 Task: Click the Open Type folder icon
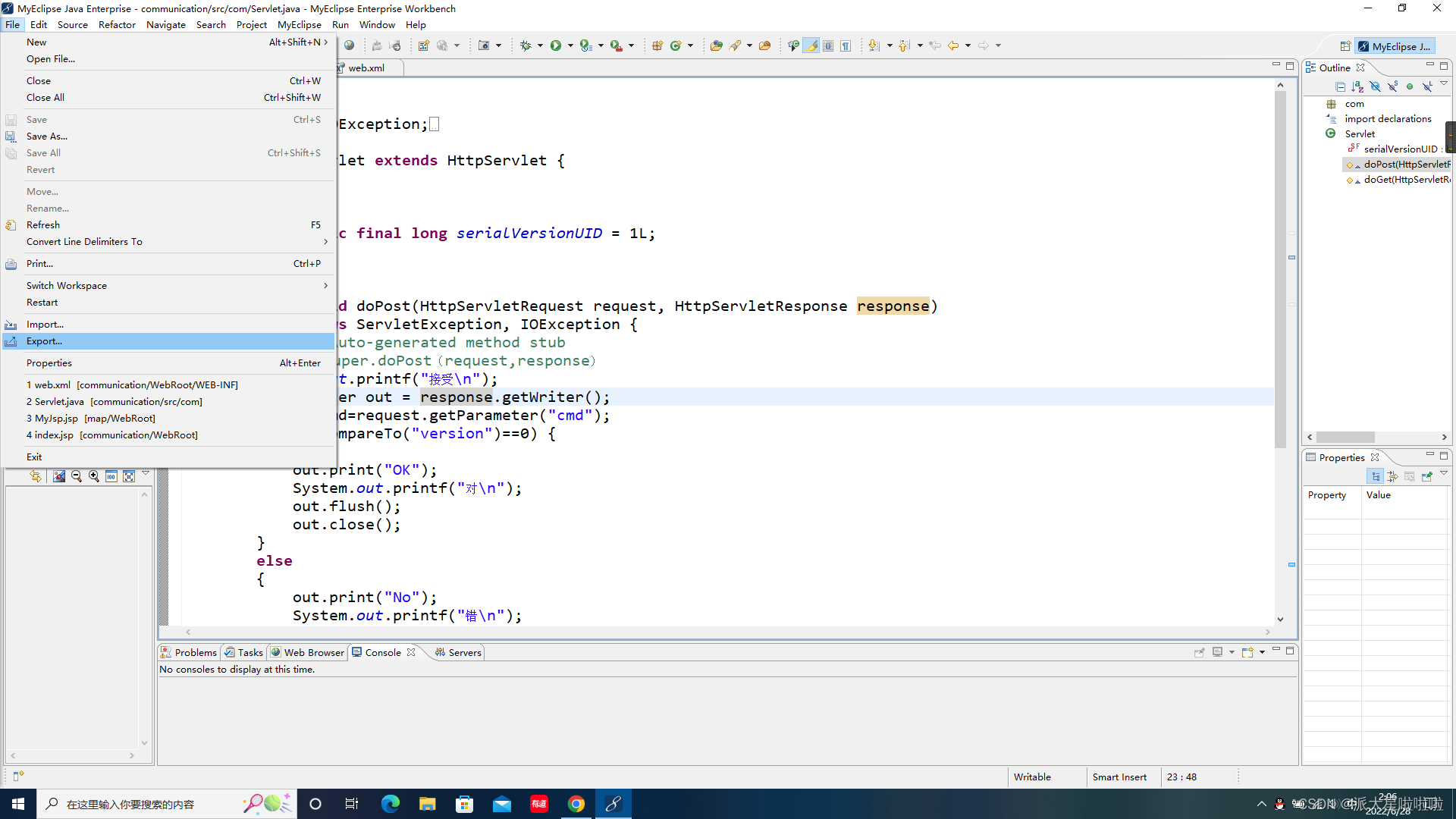(716, 45)
